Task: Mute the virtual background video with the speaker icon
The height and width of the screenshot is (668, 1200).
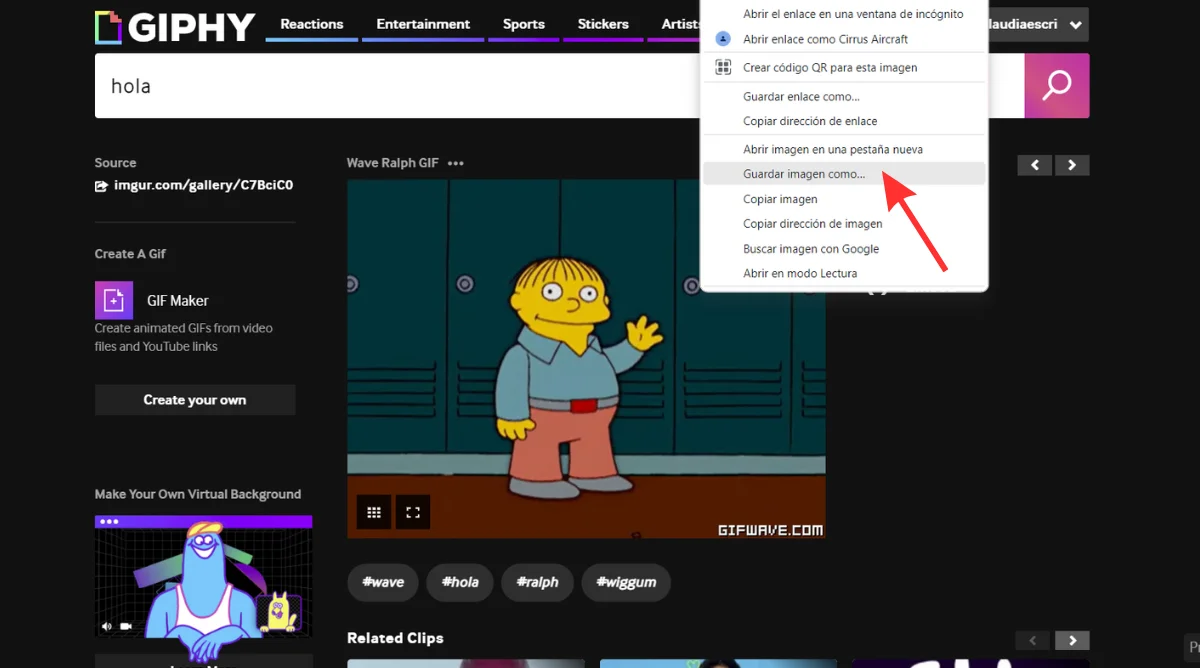Action: (105, 625)
